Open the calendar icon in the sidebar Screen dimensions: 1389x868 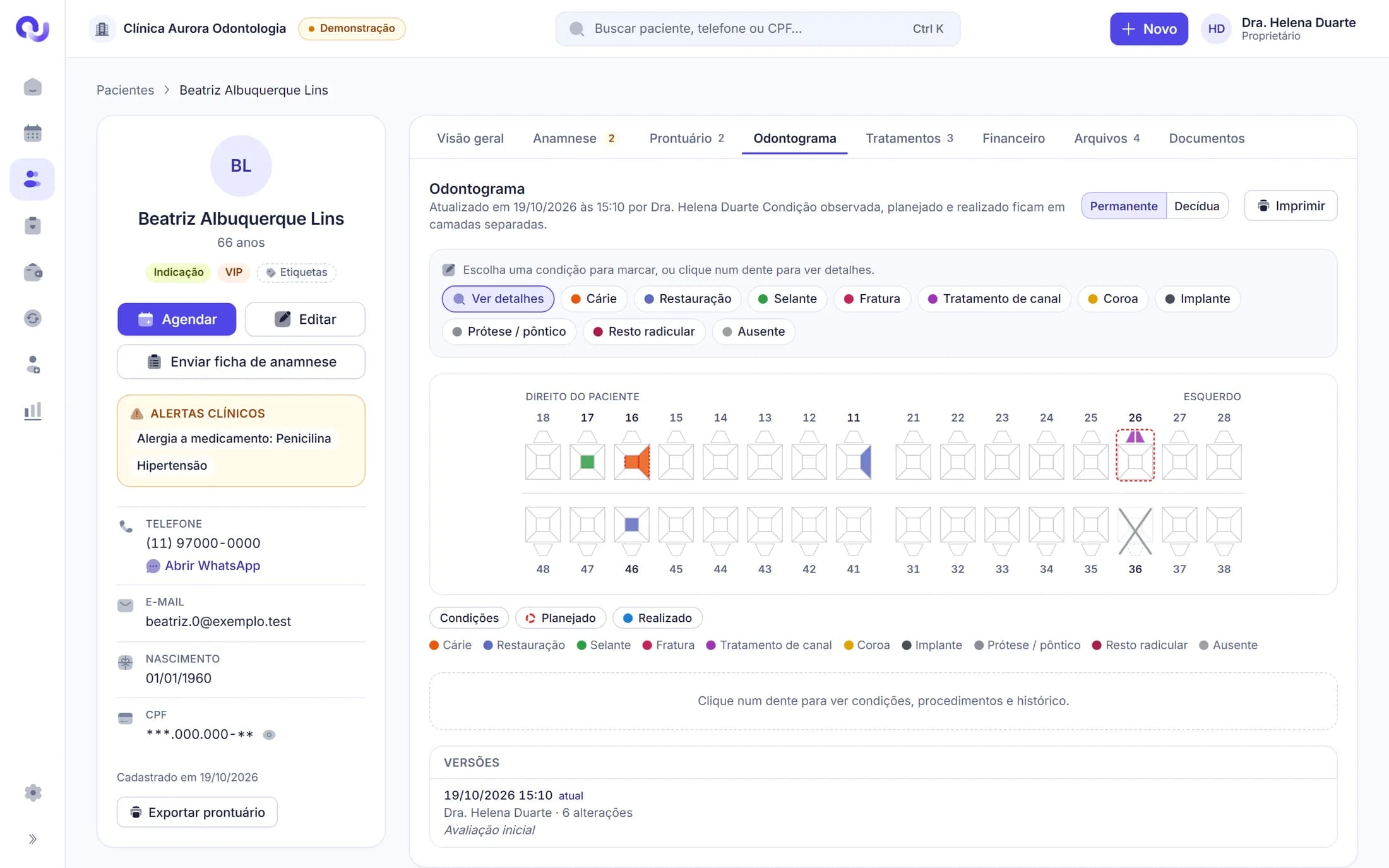(x=32, y=133)
